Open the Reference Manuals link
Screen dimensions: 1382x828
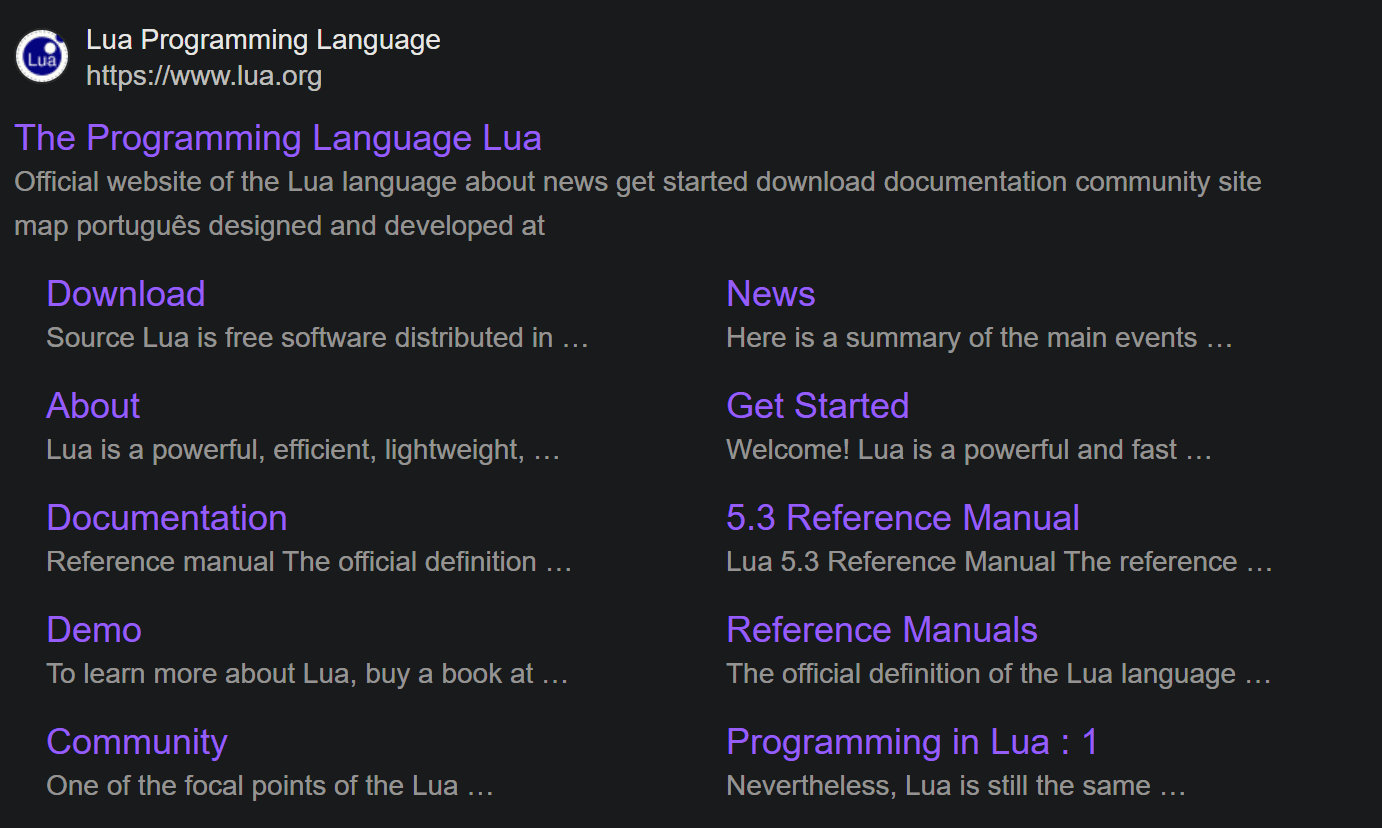pyautogui.click(x=881, y=630)
